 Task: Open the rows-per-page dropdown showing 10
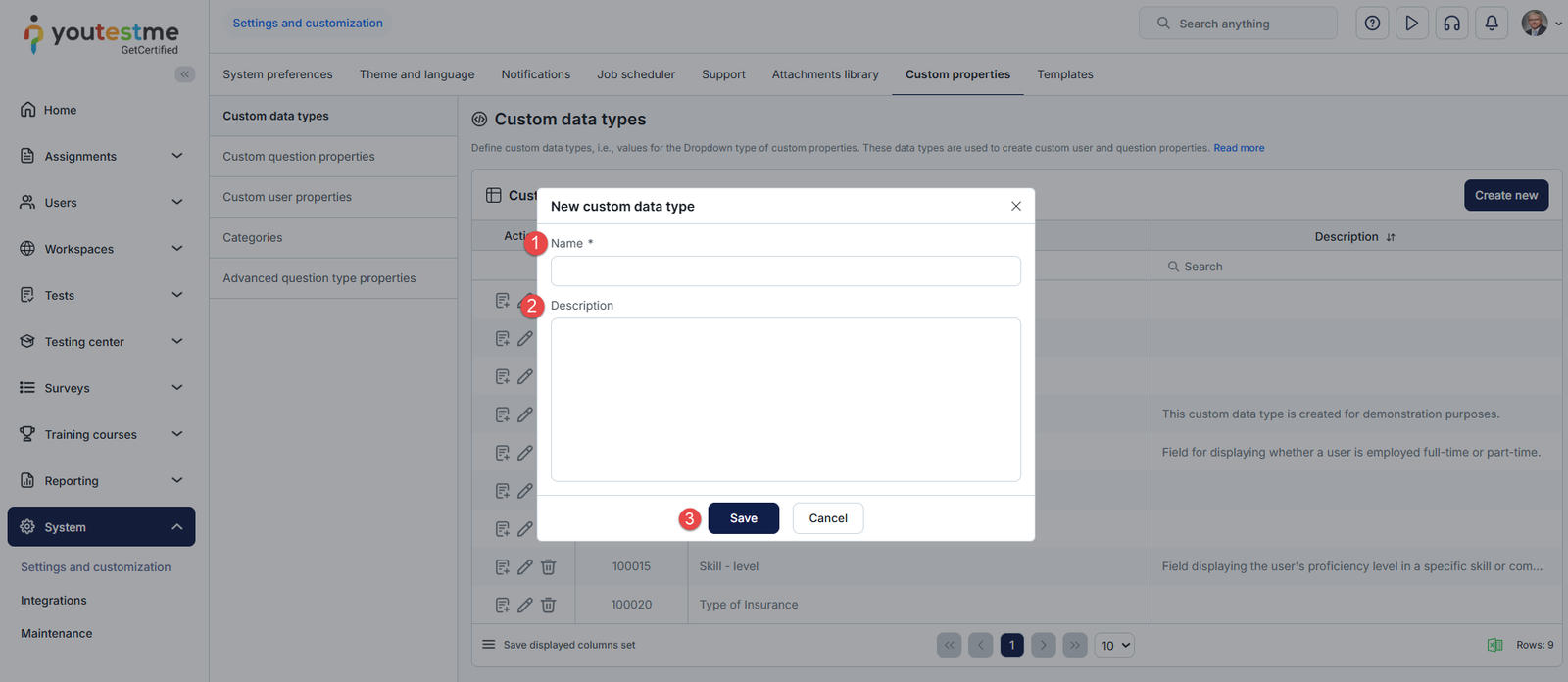pyautogui.click(x=1114, y=645)
